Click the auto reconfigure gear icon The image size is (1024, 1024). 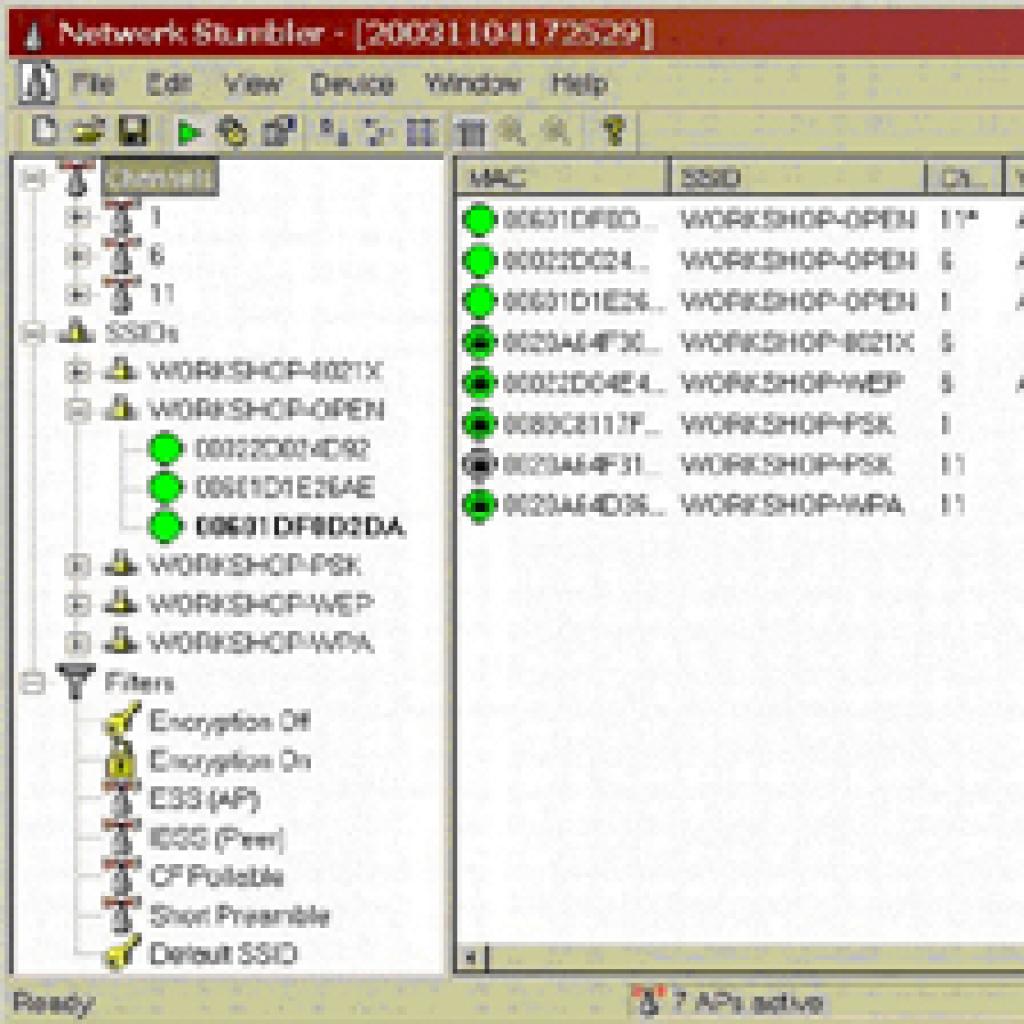233,133
